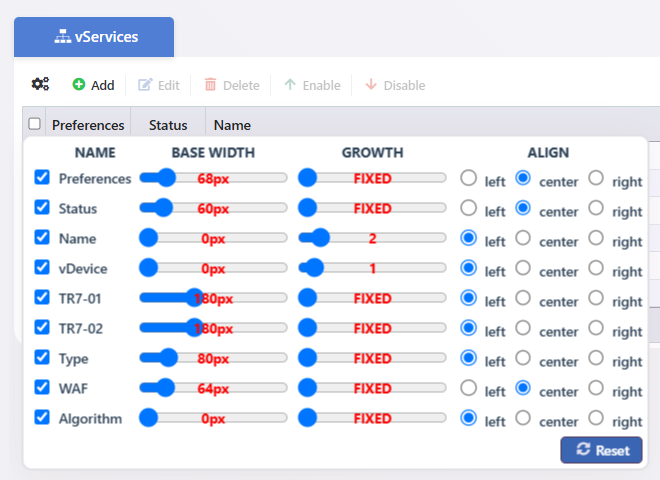Click vDevice base width slider handle
The width and height of the screenshot is (660, 480).
pos(148,268)
